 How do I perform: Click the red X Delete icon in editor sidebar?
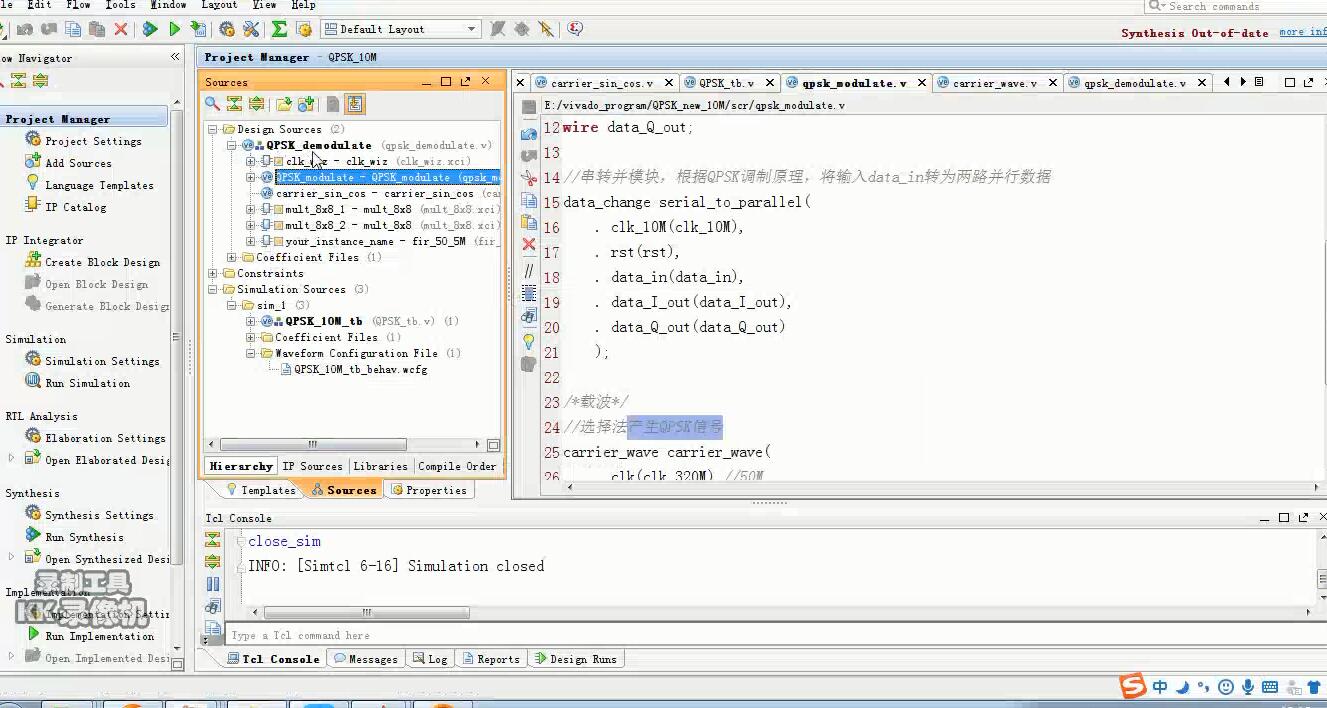pos(529,244)
